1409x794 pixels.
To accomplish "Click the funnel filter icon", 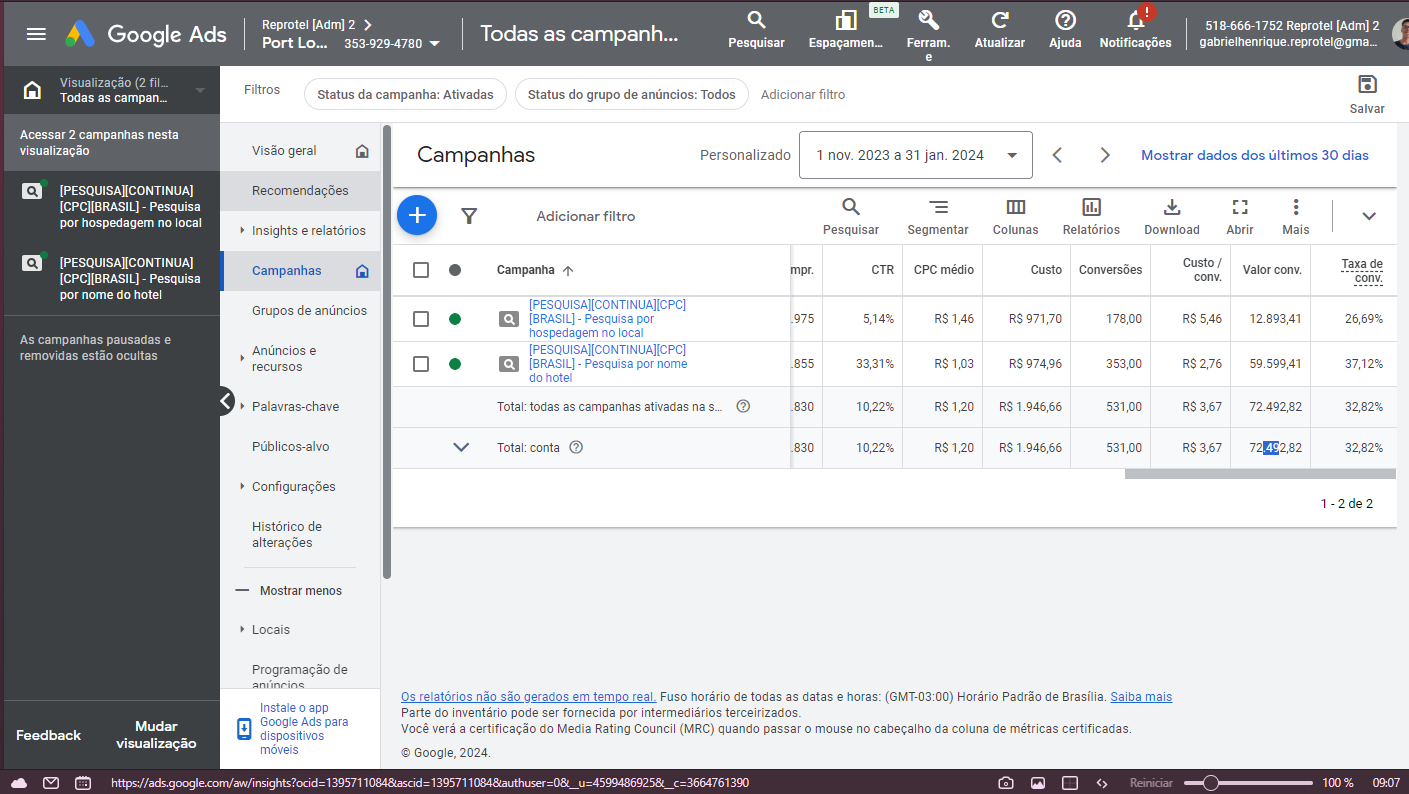I will point(469,216).
